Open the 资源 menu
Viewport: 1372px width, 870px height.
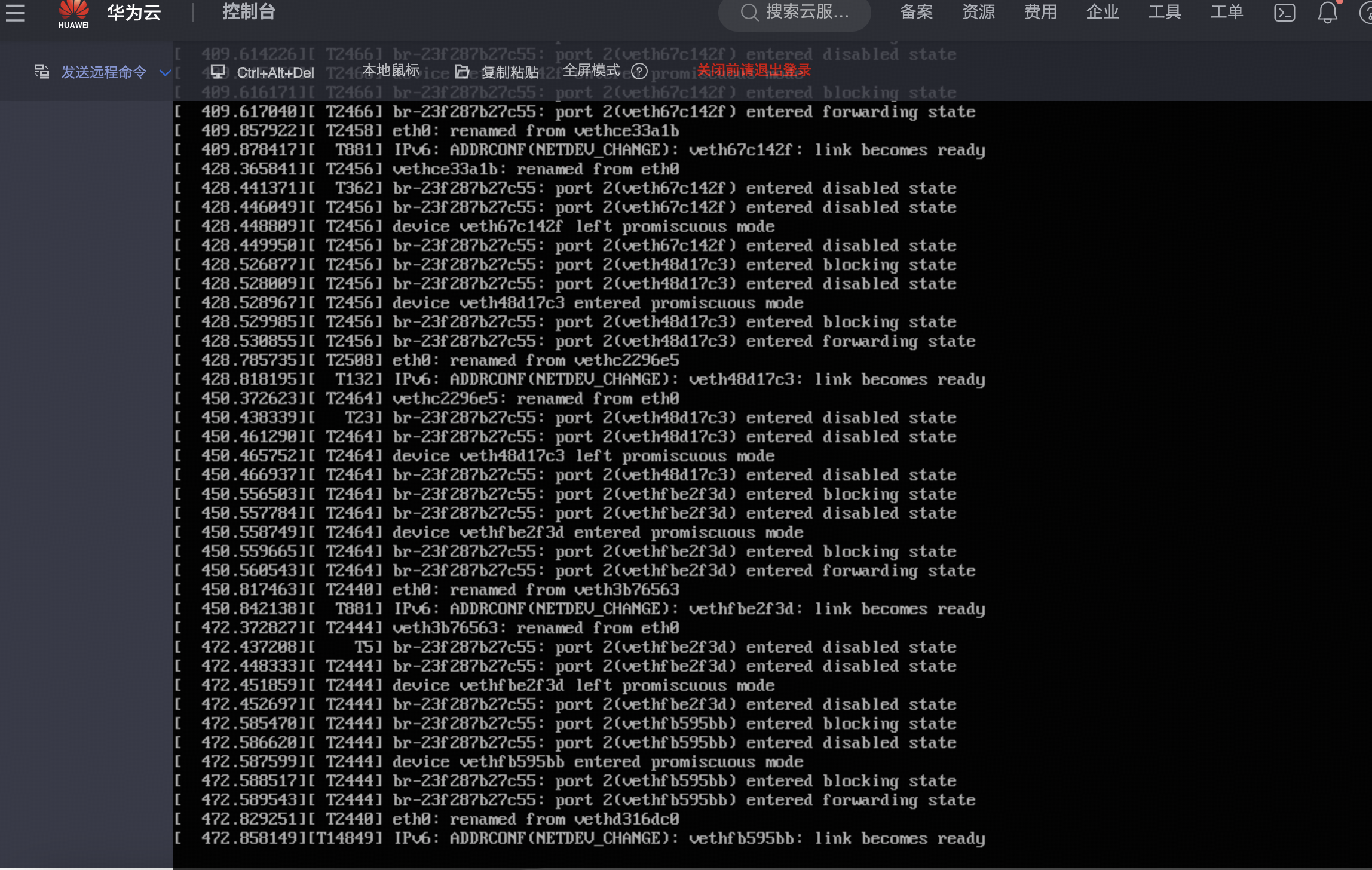[978, 12]
